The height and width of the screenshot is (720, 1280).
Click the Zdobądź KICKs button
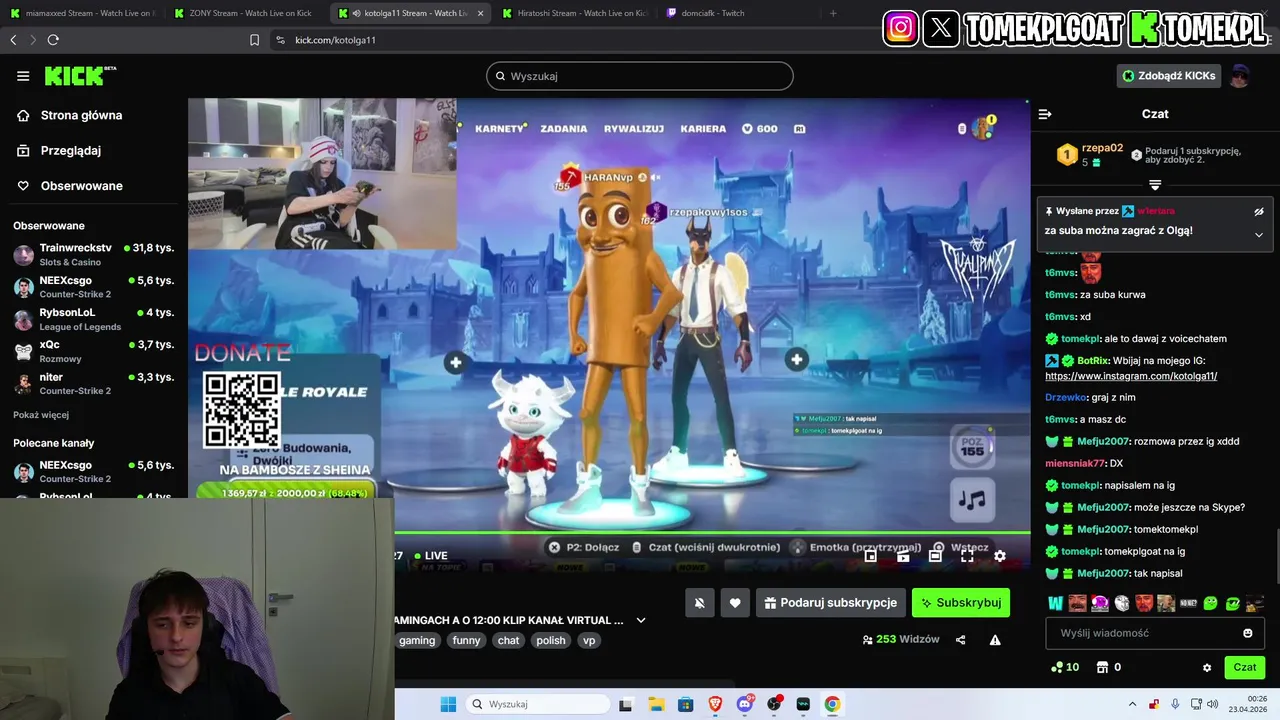[1169, 76]
